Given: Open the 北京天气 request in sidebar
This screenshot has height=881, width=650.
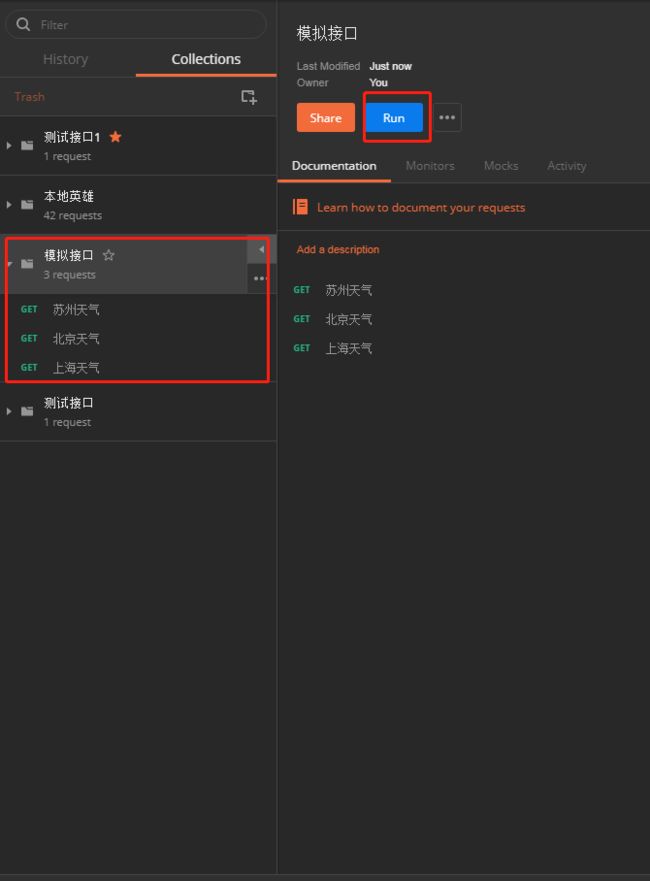Looking at the screenshot, I should [76, 338].
